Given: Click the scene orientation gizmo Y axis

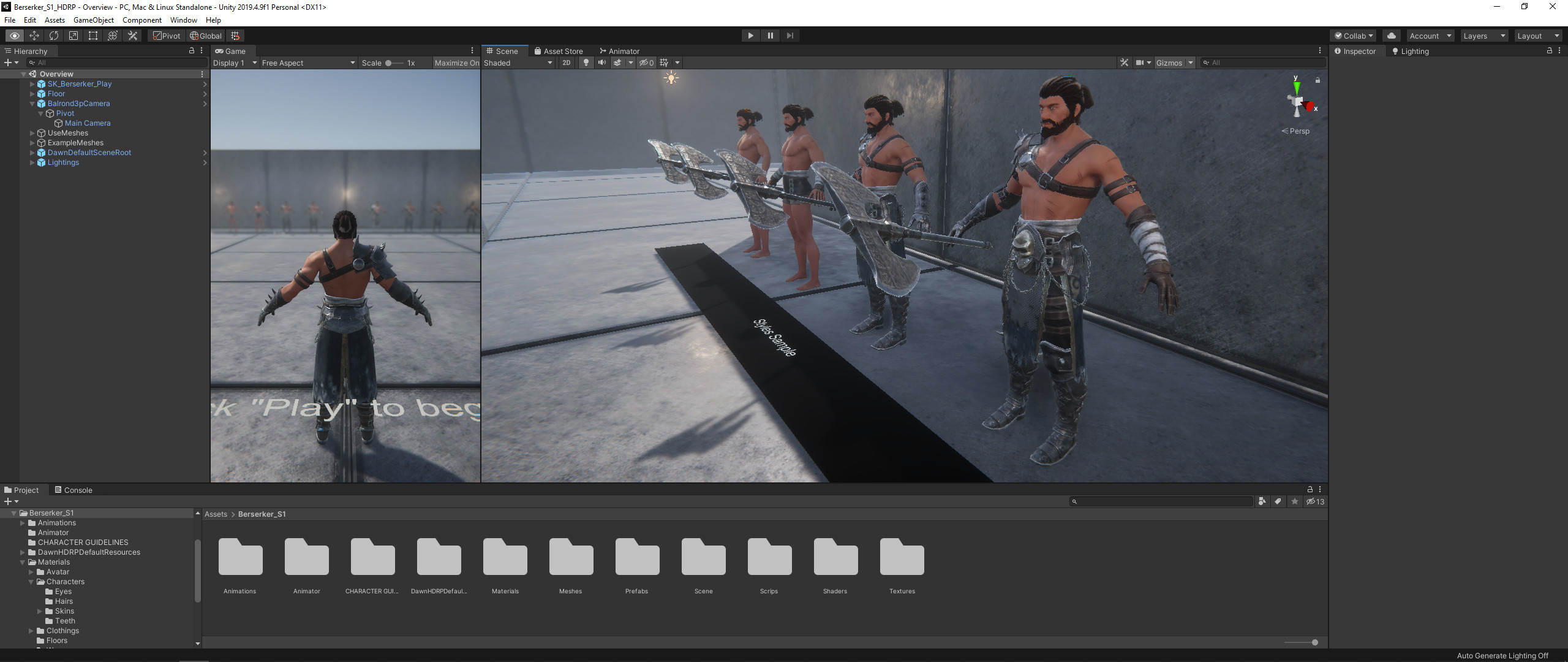Looking at the screenshot, I should pyautogui.click(x=1296, y=87).
